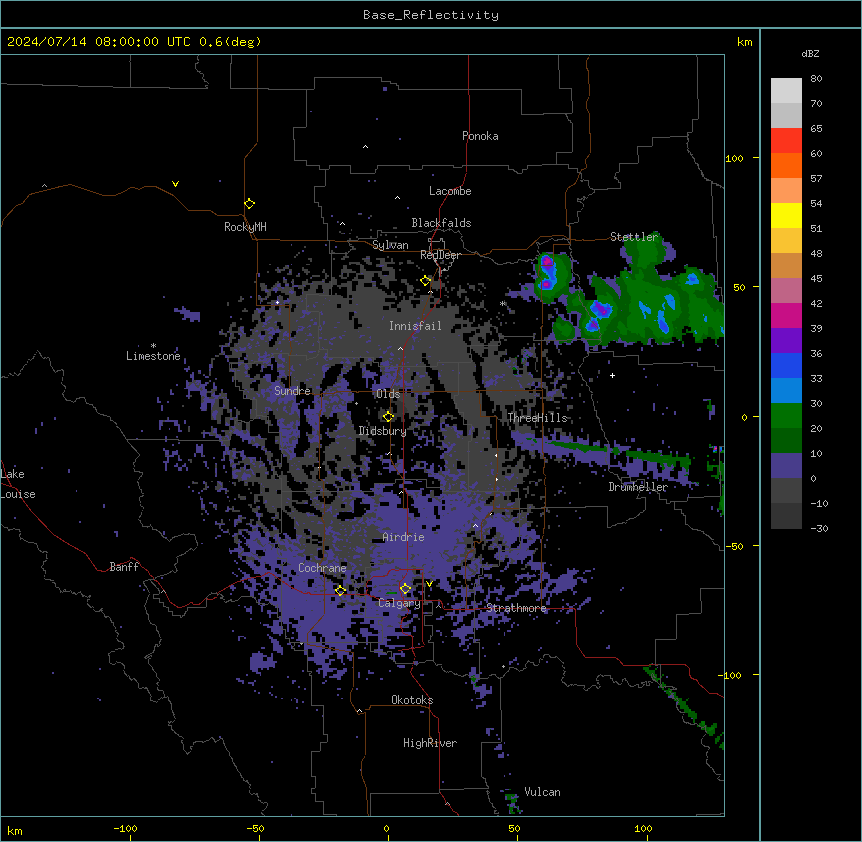The width and height of the screenshot is (862, 842).
Task: Click the HighRiver town label
Action: tap(430, 743)
